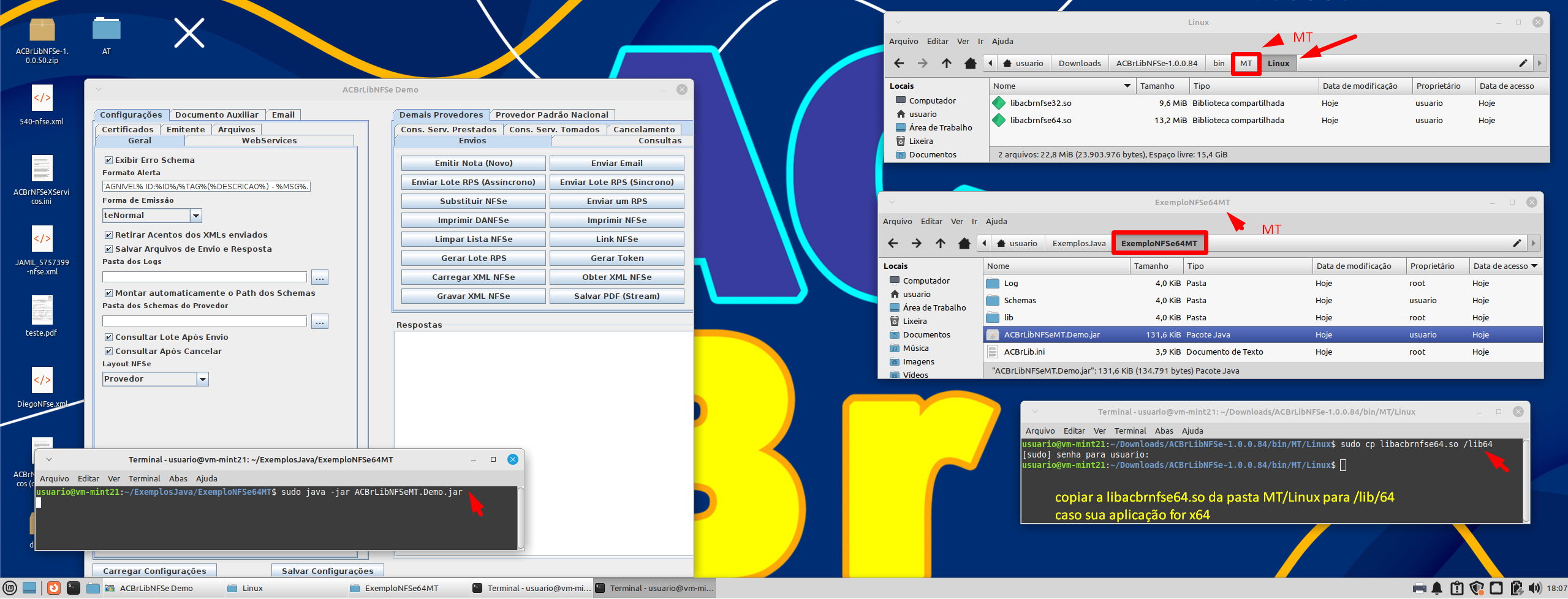1568x599 pixels.
Task: Launch terminal from taskbar launcher
Action: pos(74,589)
